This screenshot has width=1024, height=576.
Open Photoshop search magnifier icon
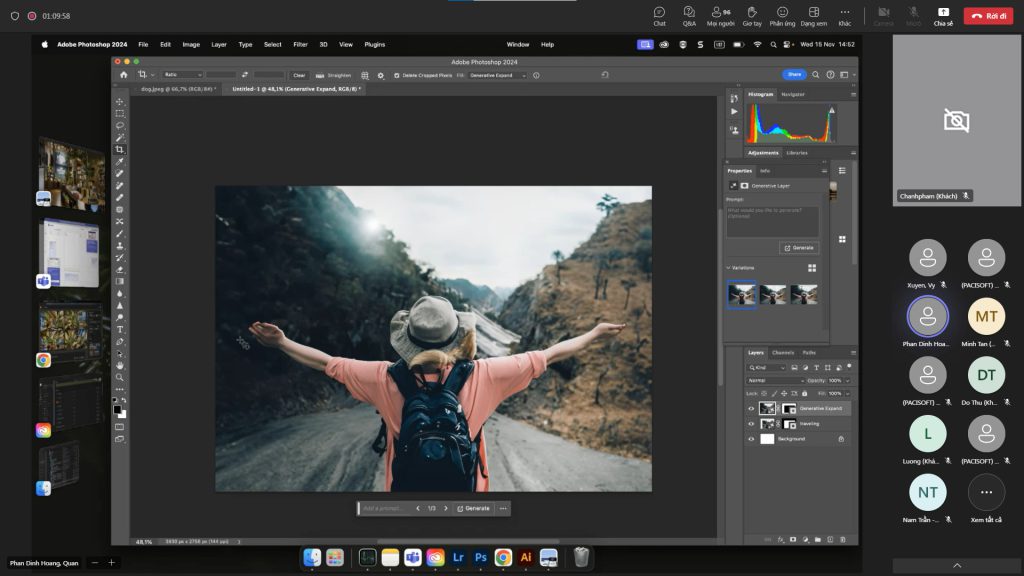816,75
